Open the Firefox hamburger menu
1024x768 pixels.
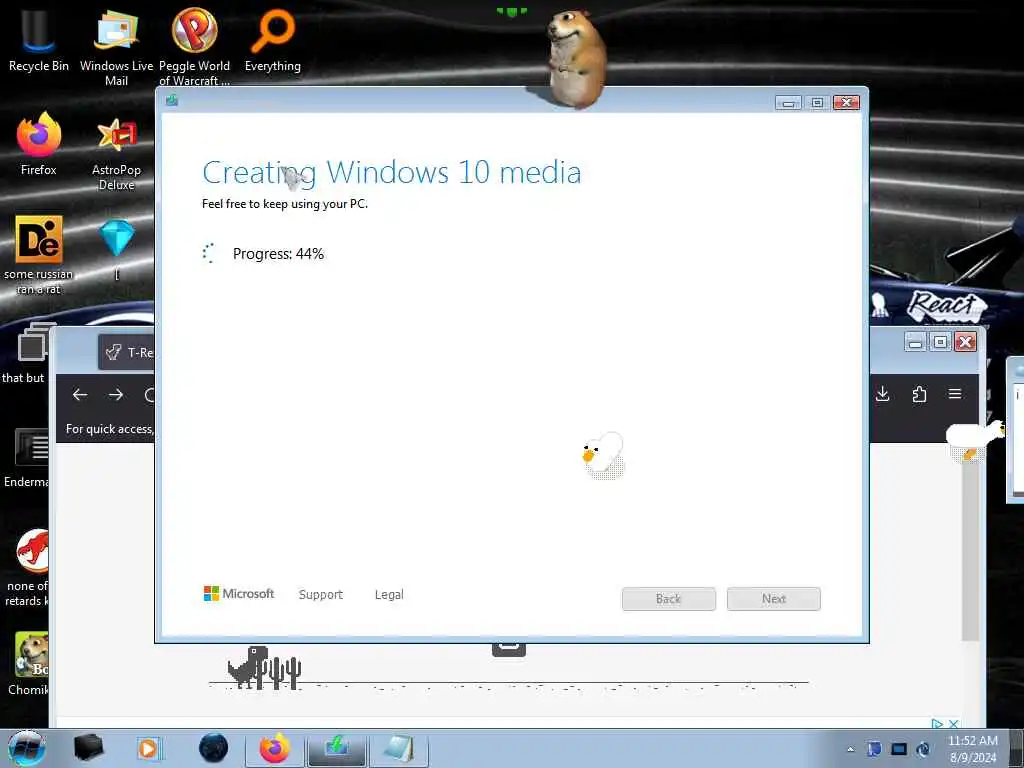pos(955,394)
